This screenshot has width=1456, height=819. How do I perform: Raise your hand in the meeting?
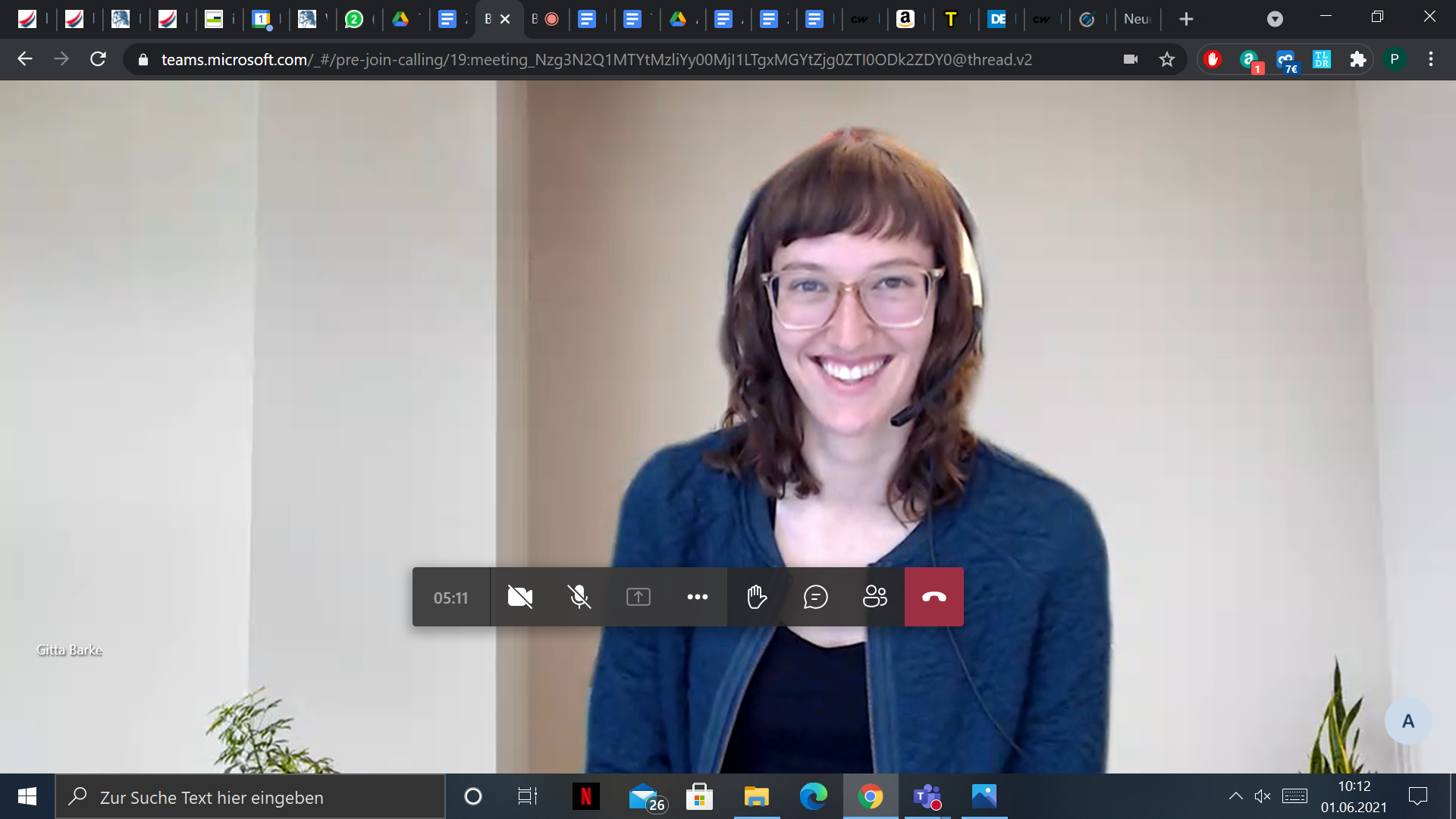[757, 598]
